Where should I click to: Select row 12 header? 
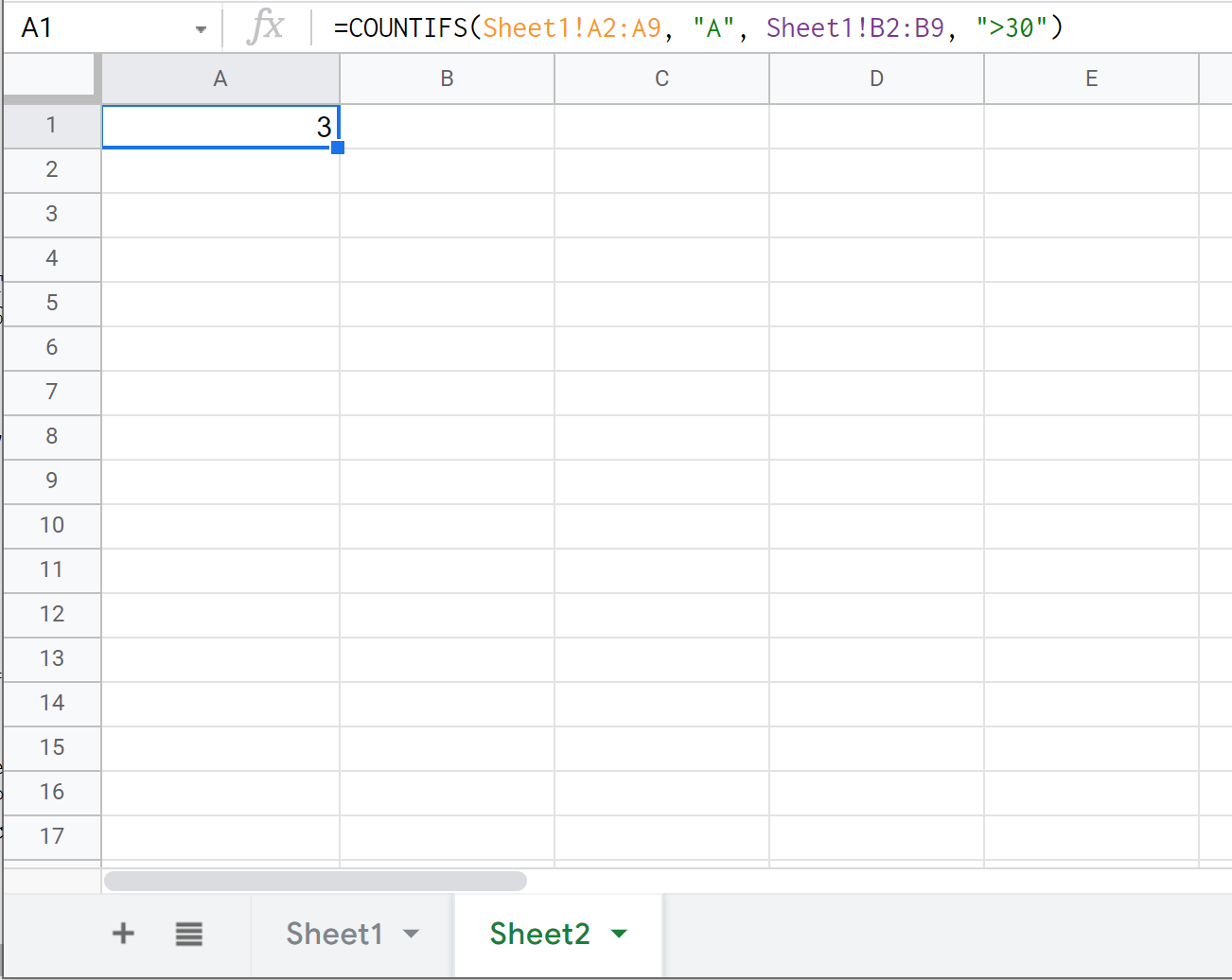[52, 614]
